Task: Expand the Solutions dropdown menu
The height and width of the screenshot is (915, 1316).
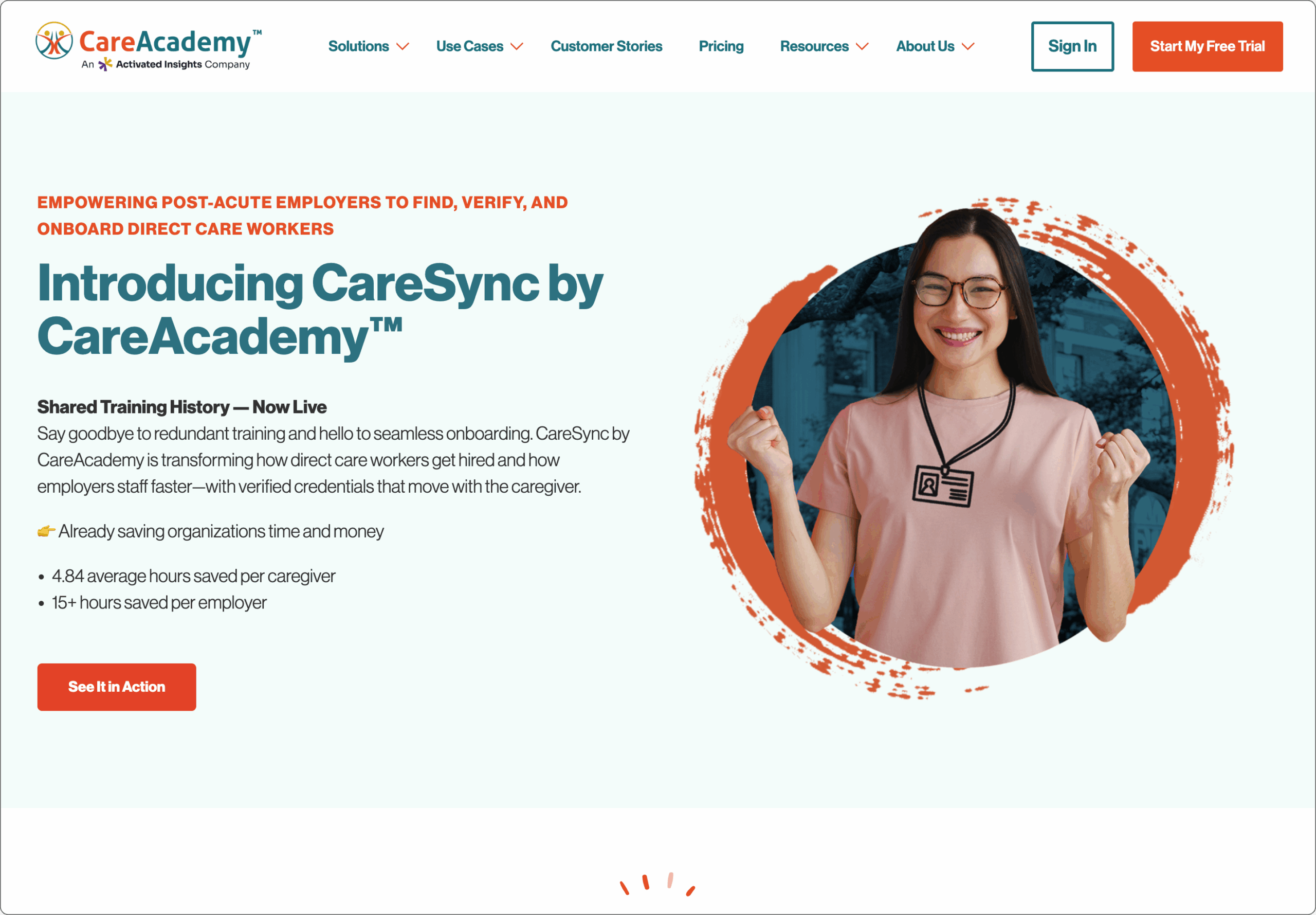Action: pos(369,46)
